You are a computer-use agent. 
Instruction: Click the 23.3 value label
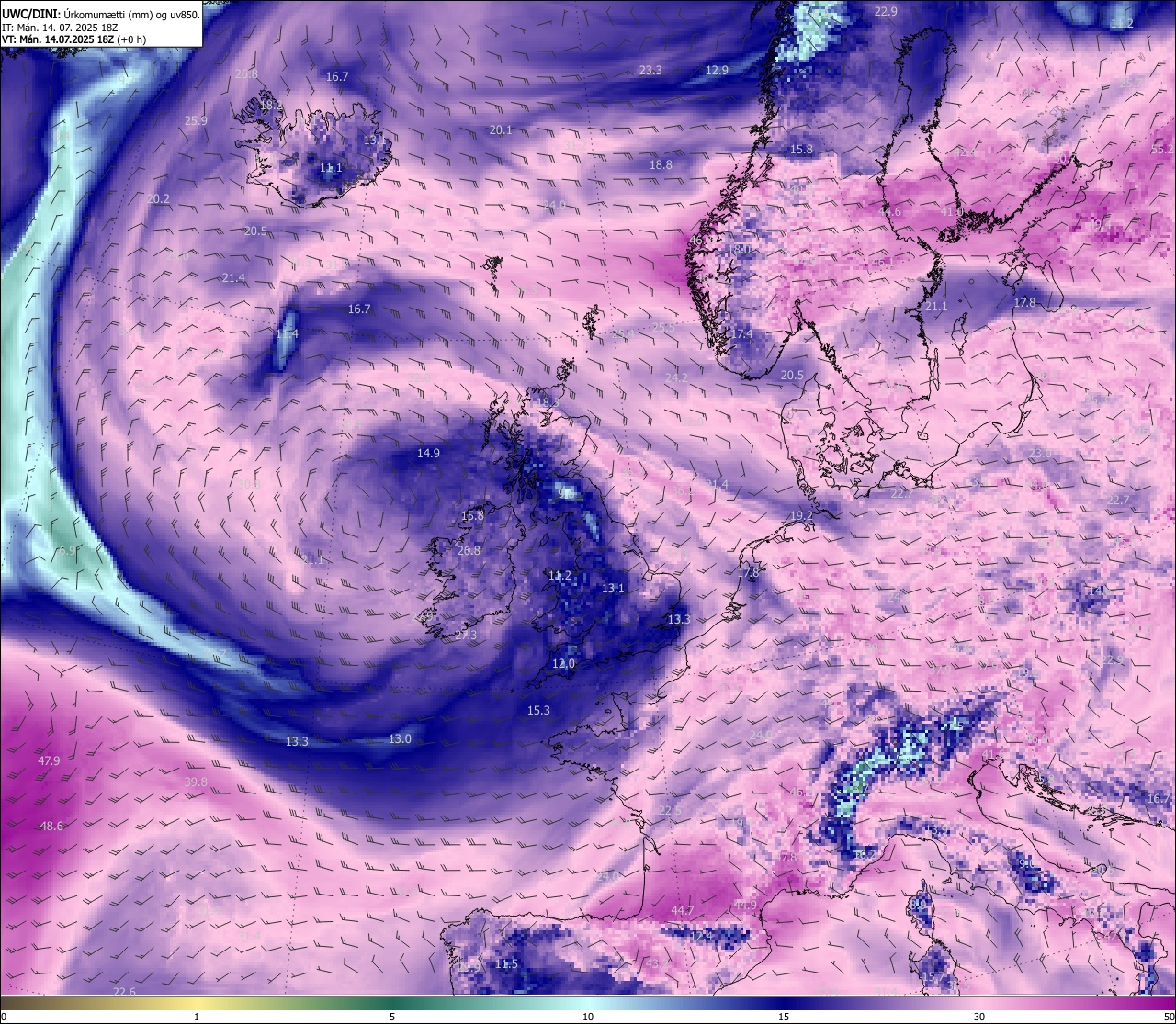650,71
